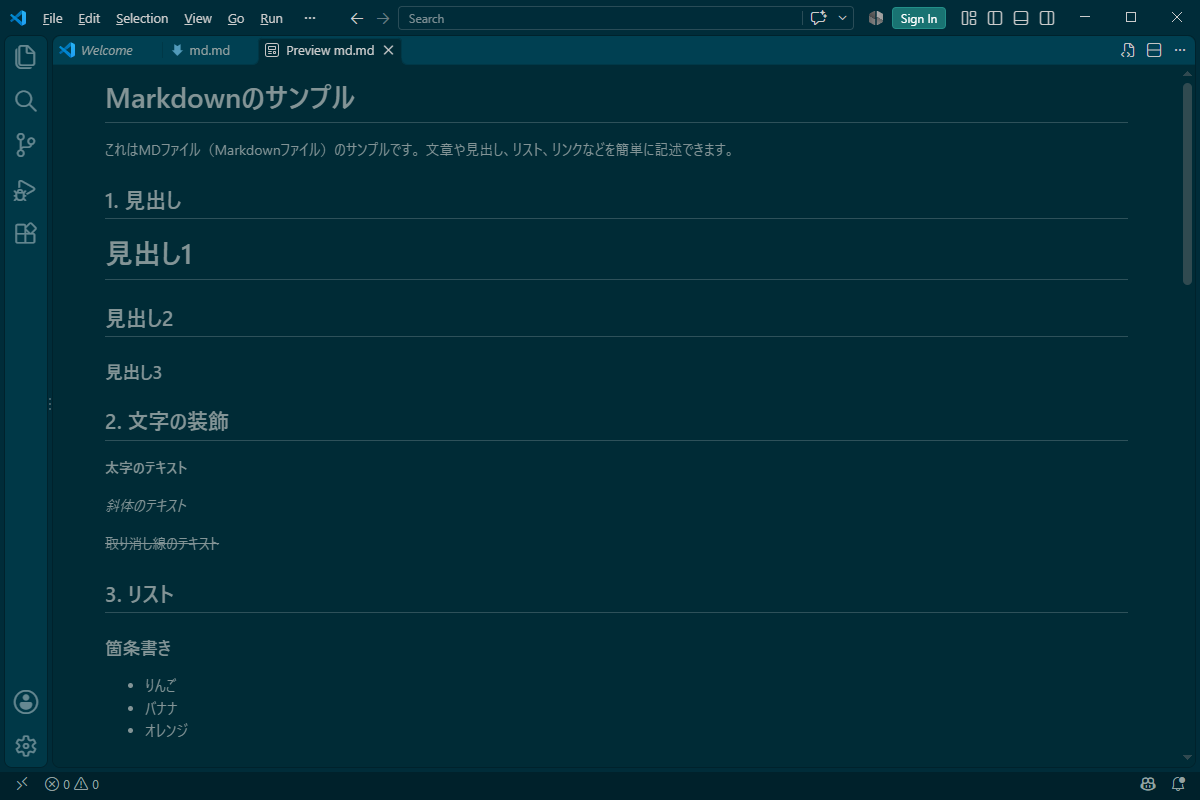The width and height of the screenshot is (1200, 800).
Task: Show the source of the preview
Action: pos(1128,50)
